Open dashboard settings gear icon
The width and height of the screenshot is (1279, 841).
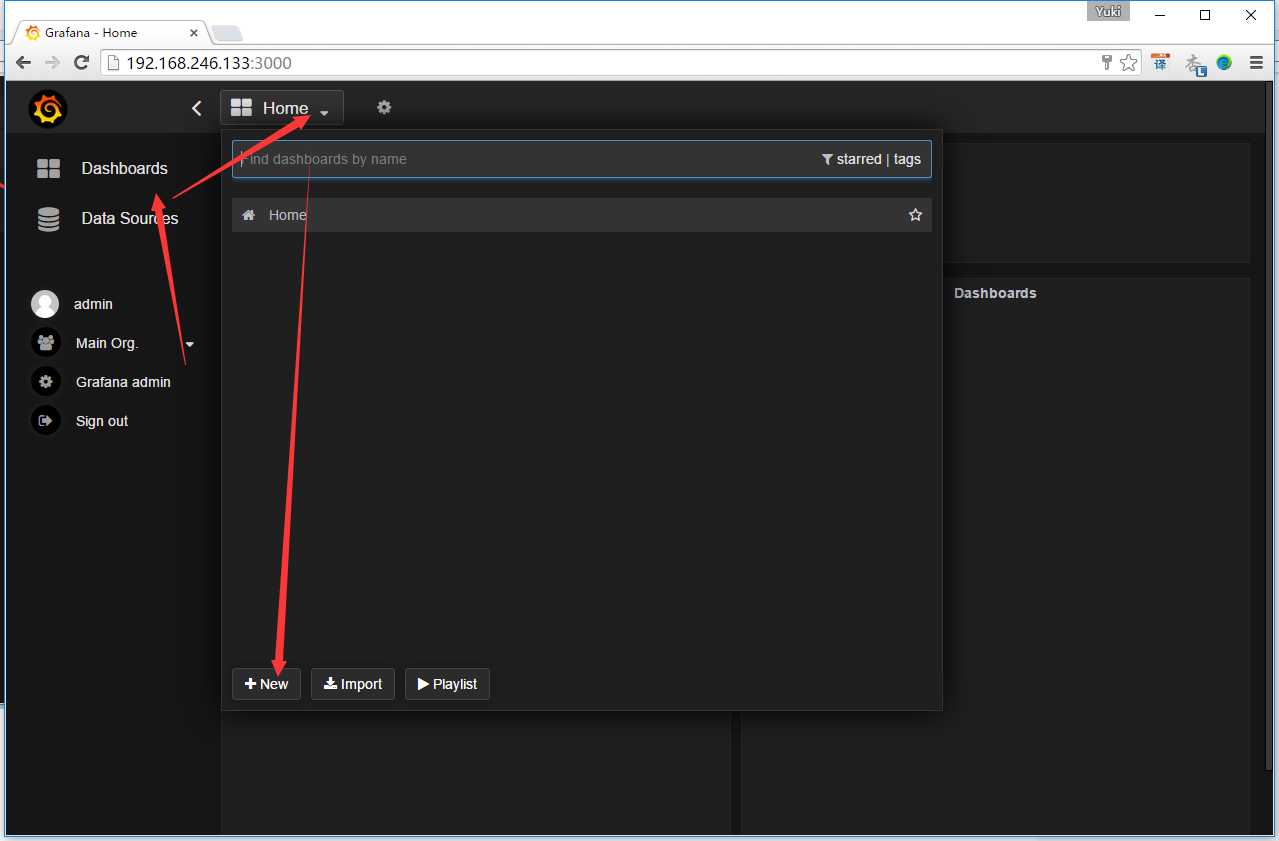tap(384, 107)
